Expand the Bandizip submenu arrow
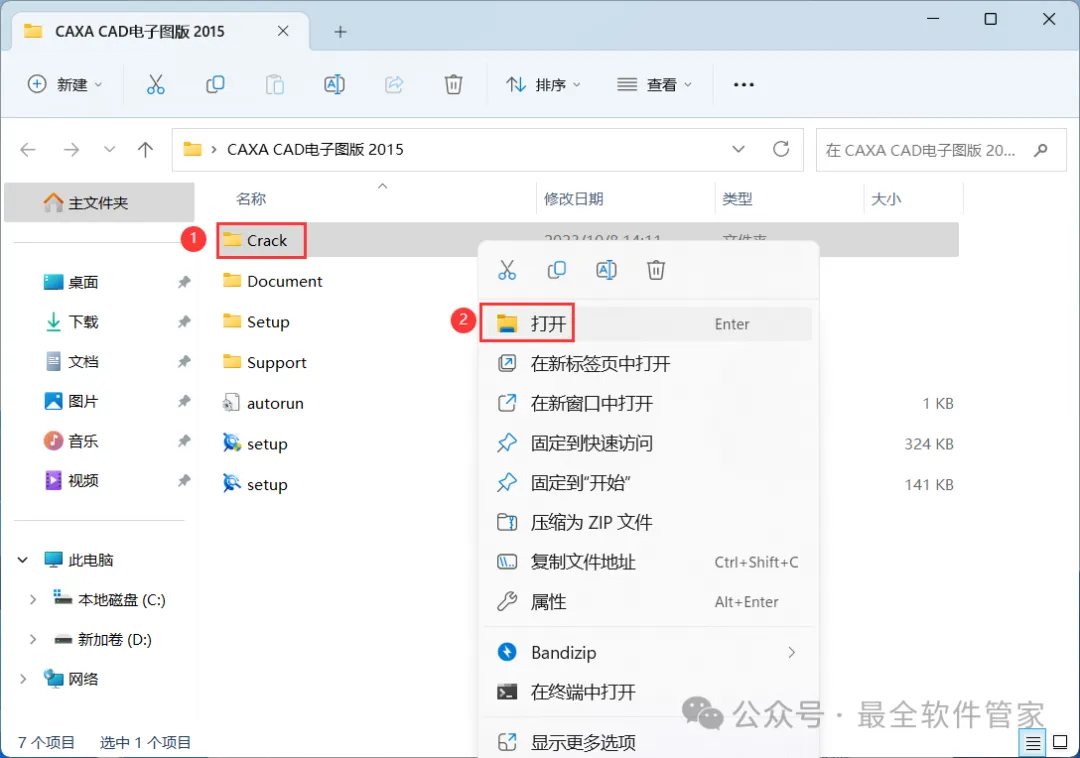Screen dimensions: 1080x758 coord(791,653)
